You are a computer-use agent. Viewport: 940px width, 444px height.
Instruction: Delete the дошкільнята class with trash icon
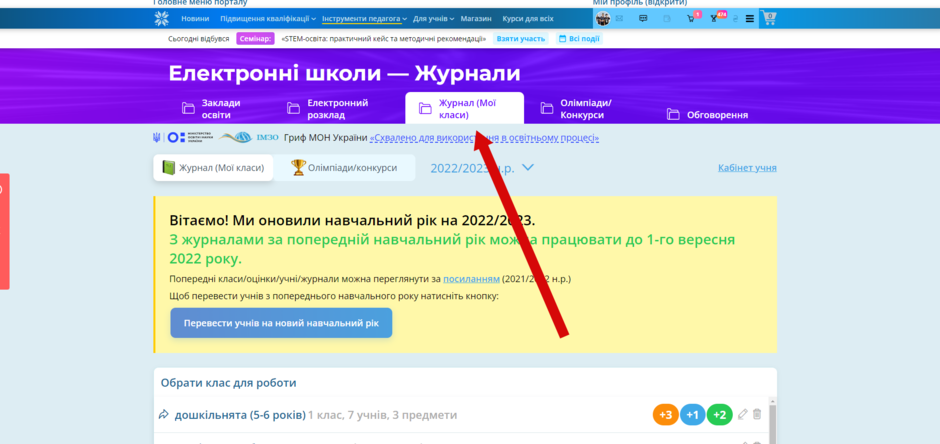pyautogui.click(x=757, y=414)
